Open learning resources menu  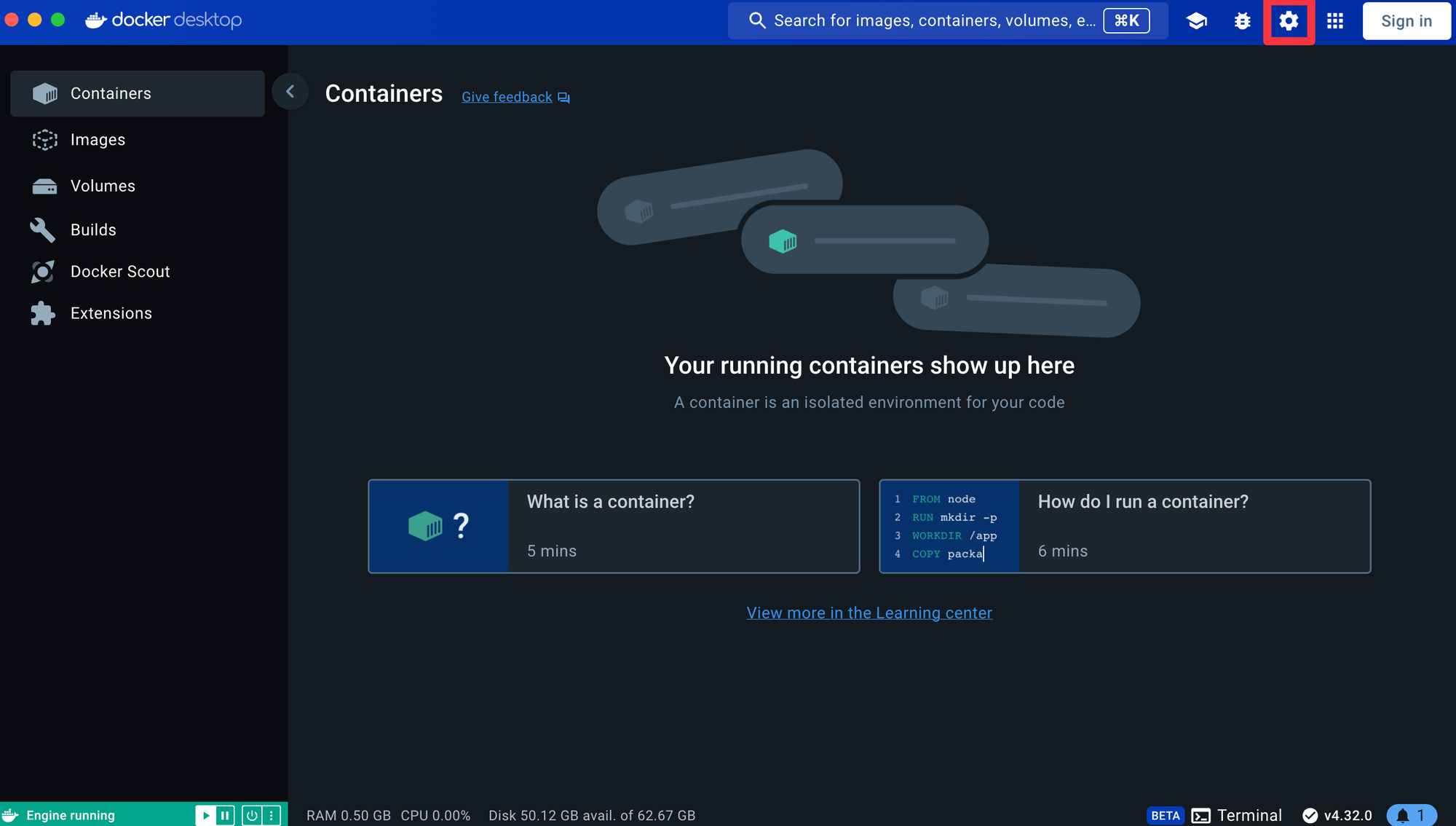point(1197,19)
